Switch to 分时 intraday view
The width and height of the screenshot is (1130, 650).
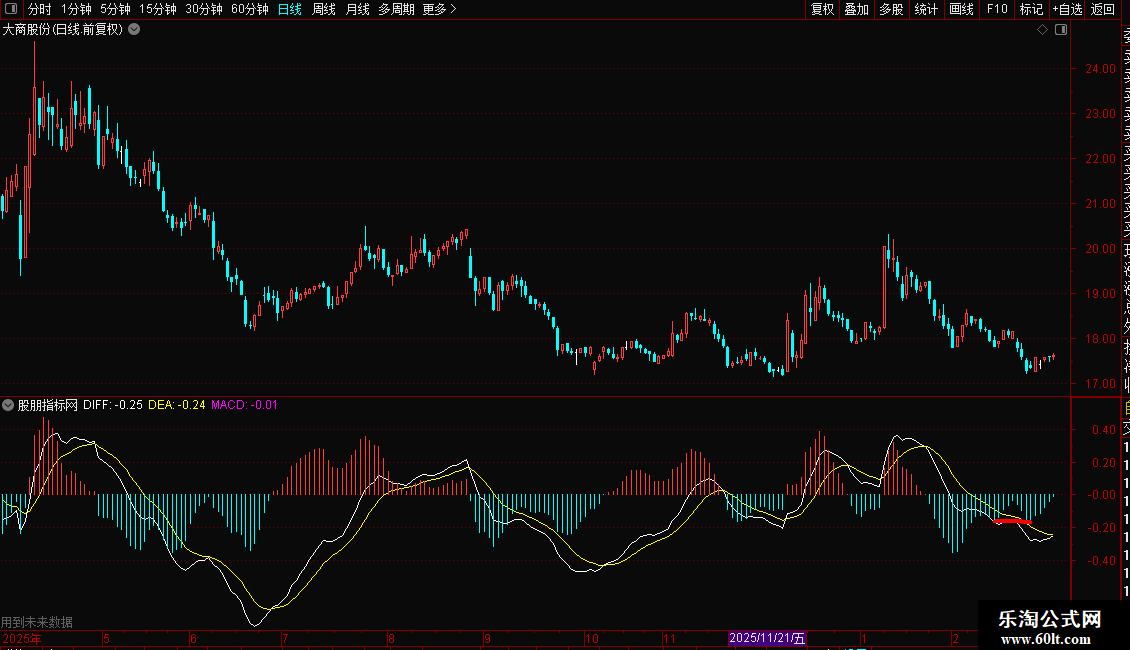click(40, 9)
